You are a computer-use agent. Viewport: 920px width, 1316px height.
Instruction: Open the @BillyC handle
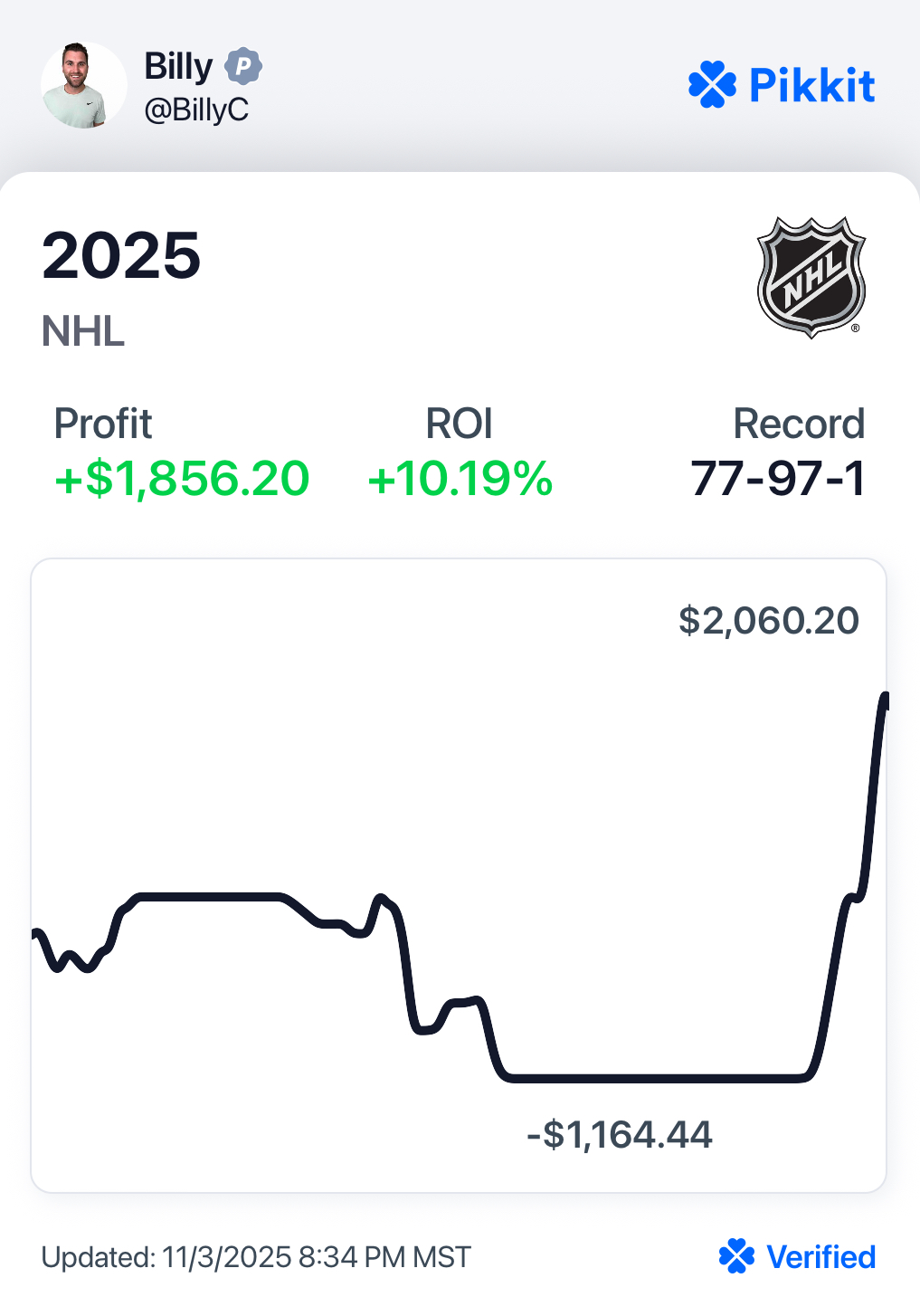click(196, 110)
